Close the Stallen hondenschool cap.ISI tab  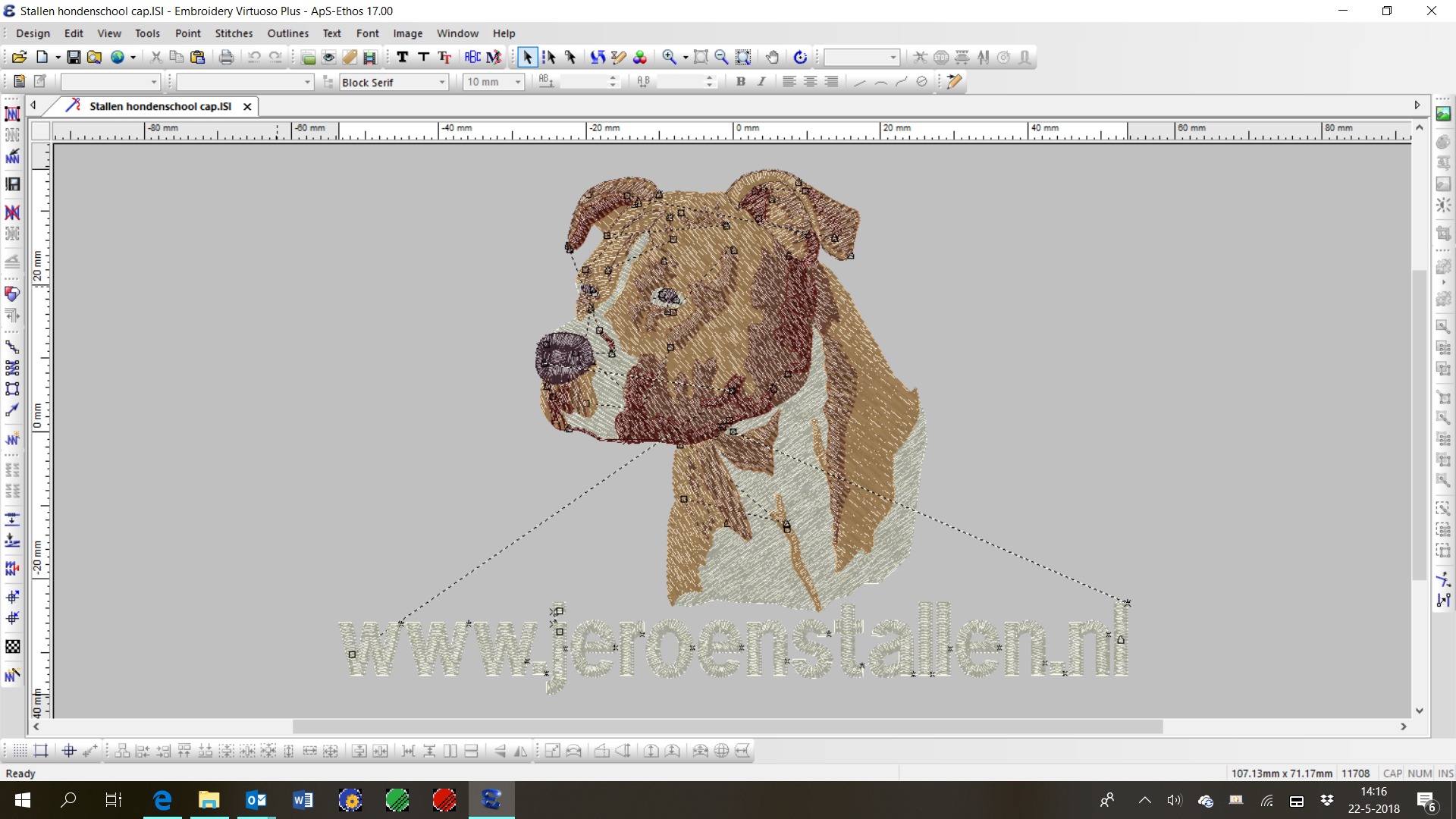click(247, 107)
